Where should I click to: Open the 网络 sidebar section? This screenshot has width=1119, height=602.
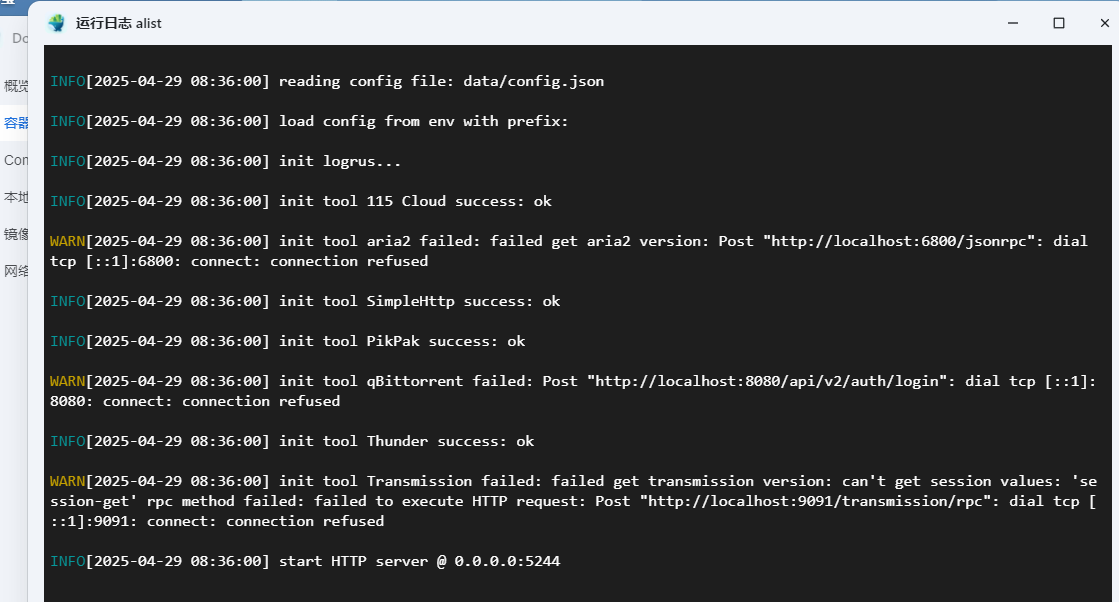coord(16,271)
